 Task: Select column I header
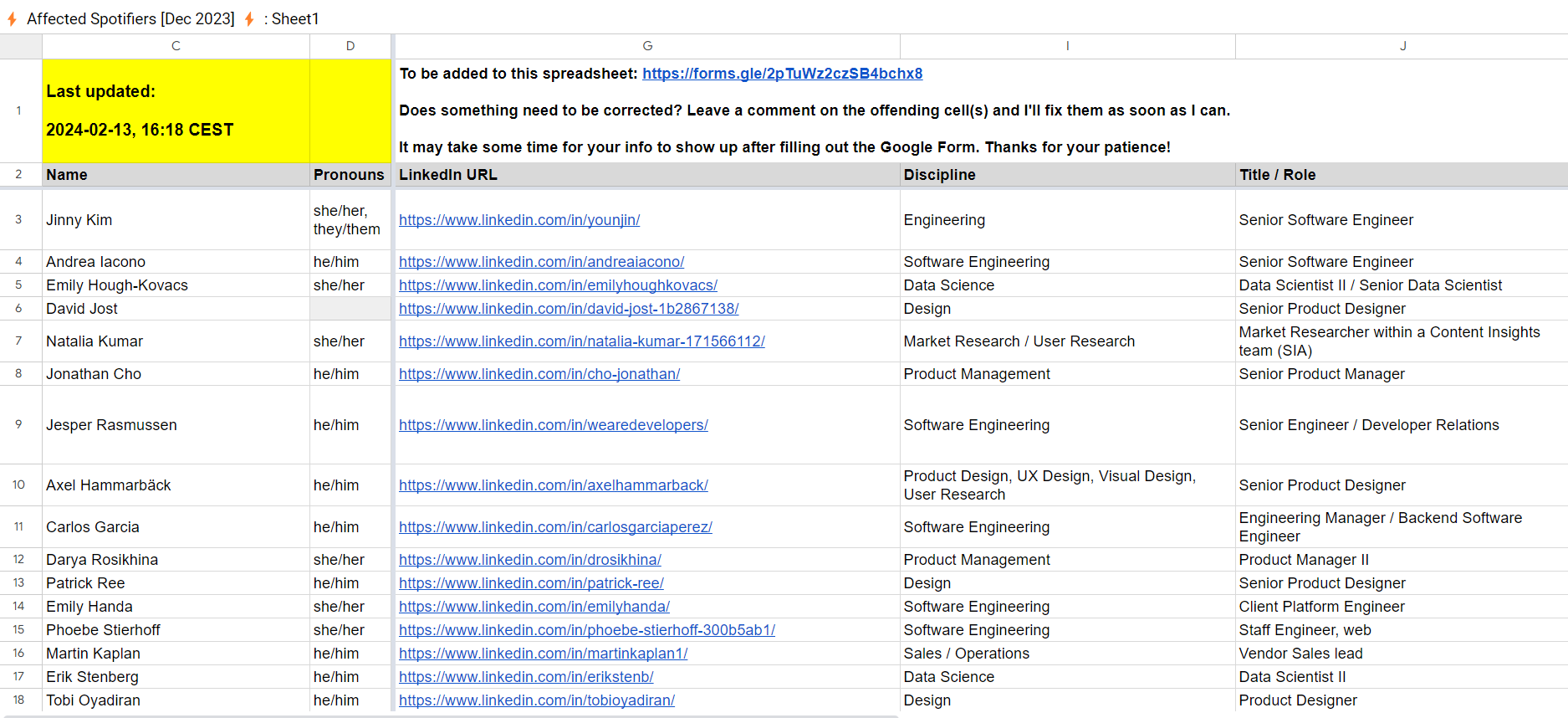click(1068, 46)
